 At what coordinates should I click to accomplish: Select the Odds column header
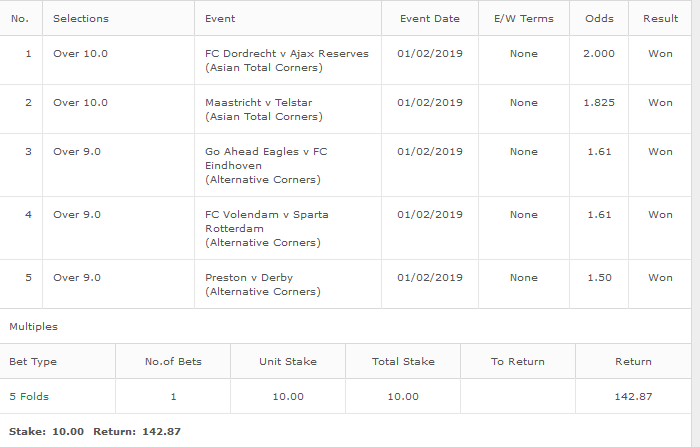(x=599, y=19)
